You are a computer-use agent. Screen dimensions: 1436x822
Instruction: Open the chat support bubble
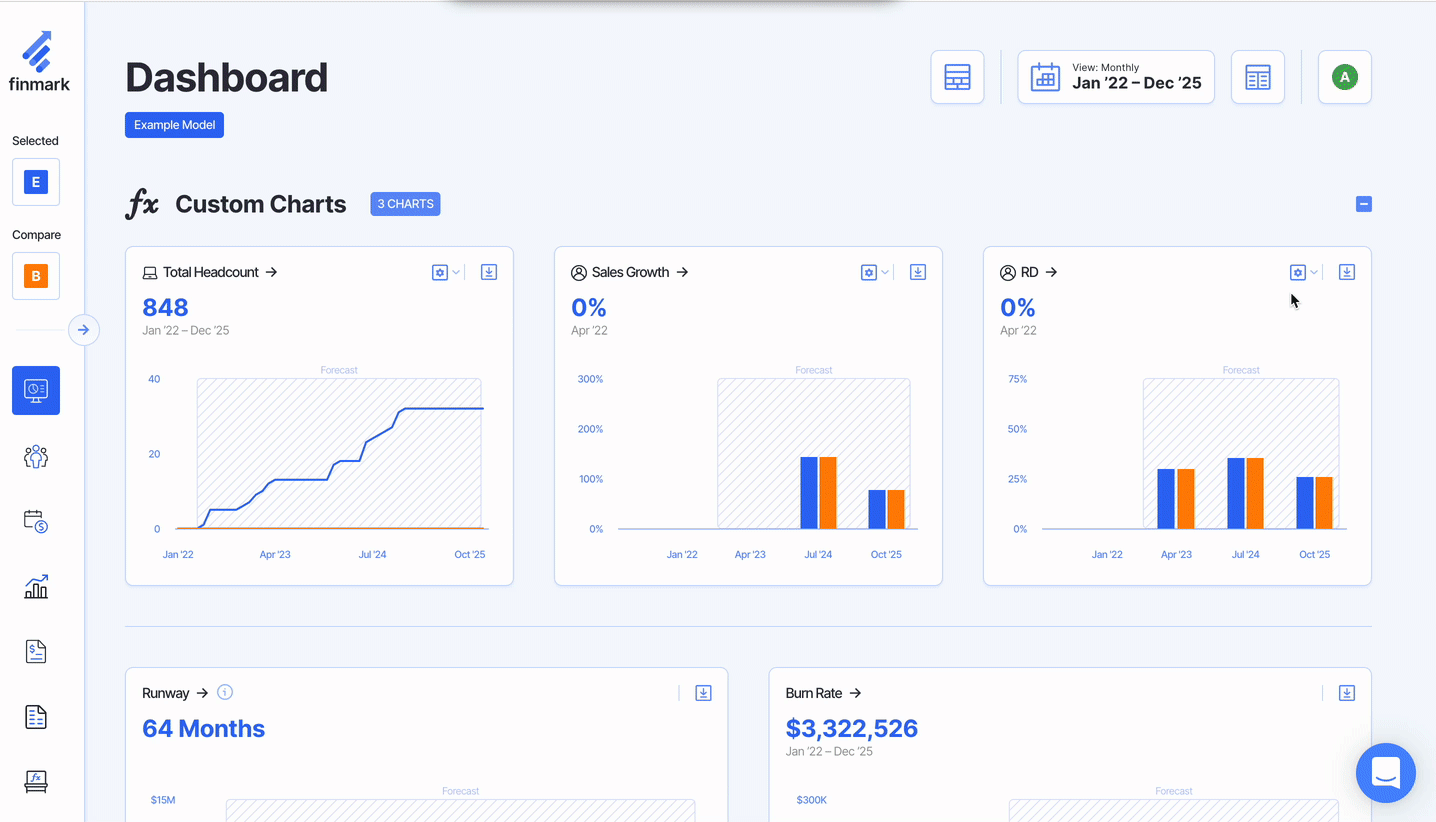1385,773
